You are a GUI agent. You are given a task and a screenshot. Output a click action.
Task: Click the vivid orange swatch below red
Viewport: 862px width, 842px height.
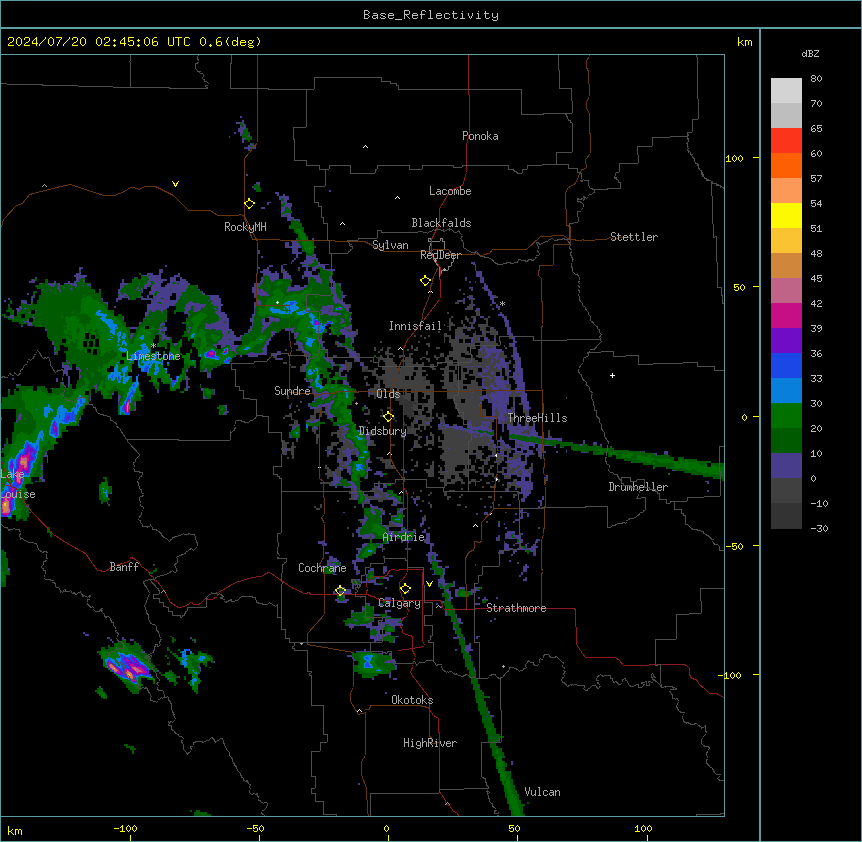tap(786, 165)
